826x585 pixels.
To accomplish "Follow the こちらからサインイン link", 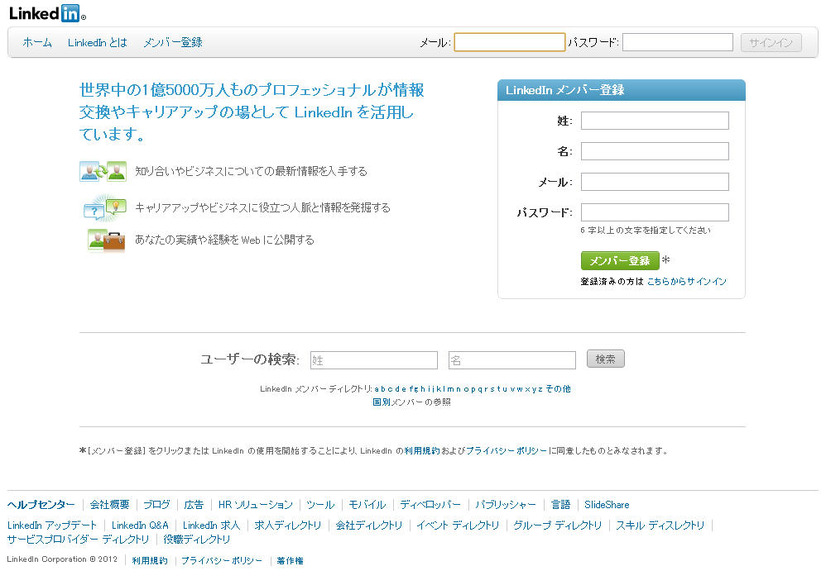I will coord(686,282).
